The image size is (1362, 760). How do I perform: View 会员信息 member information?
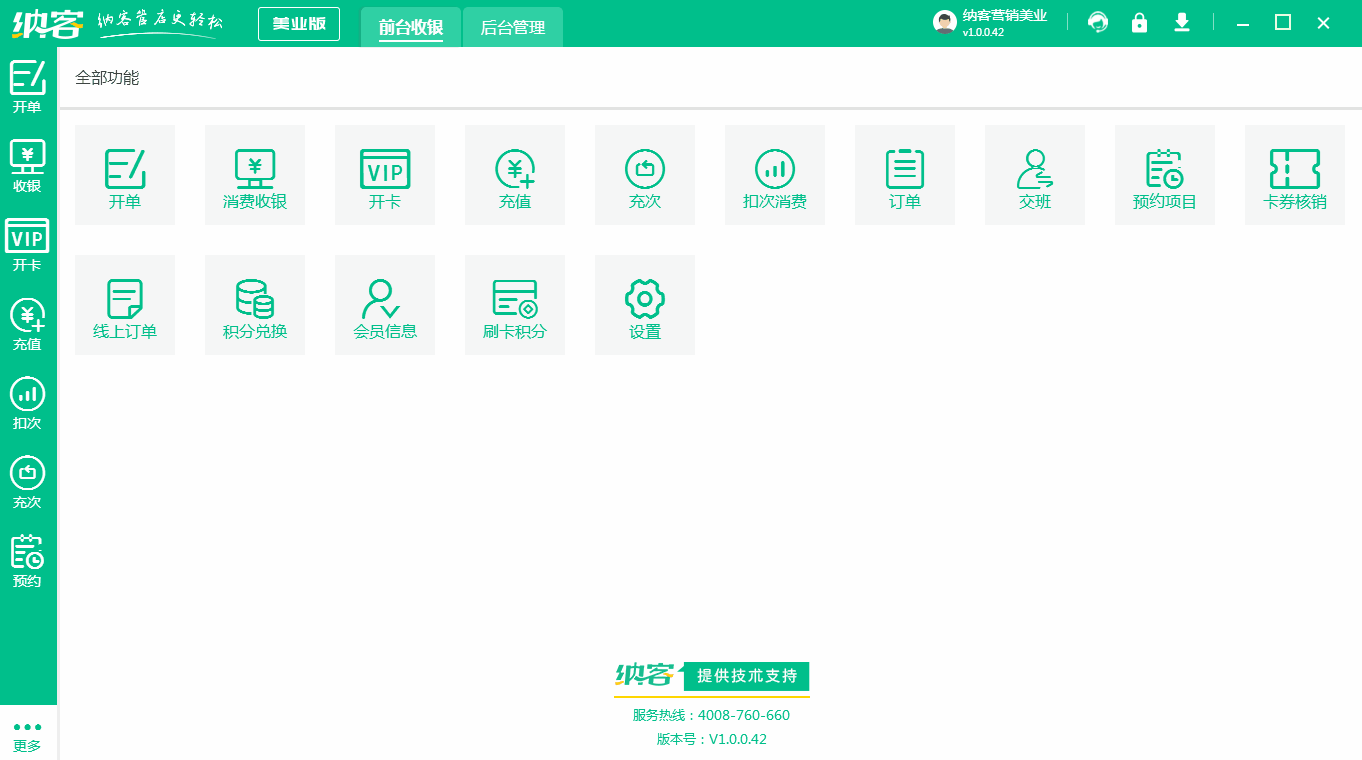[385, 304]
